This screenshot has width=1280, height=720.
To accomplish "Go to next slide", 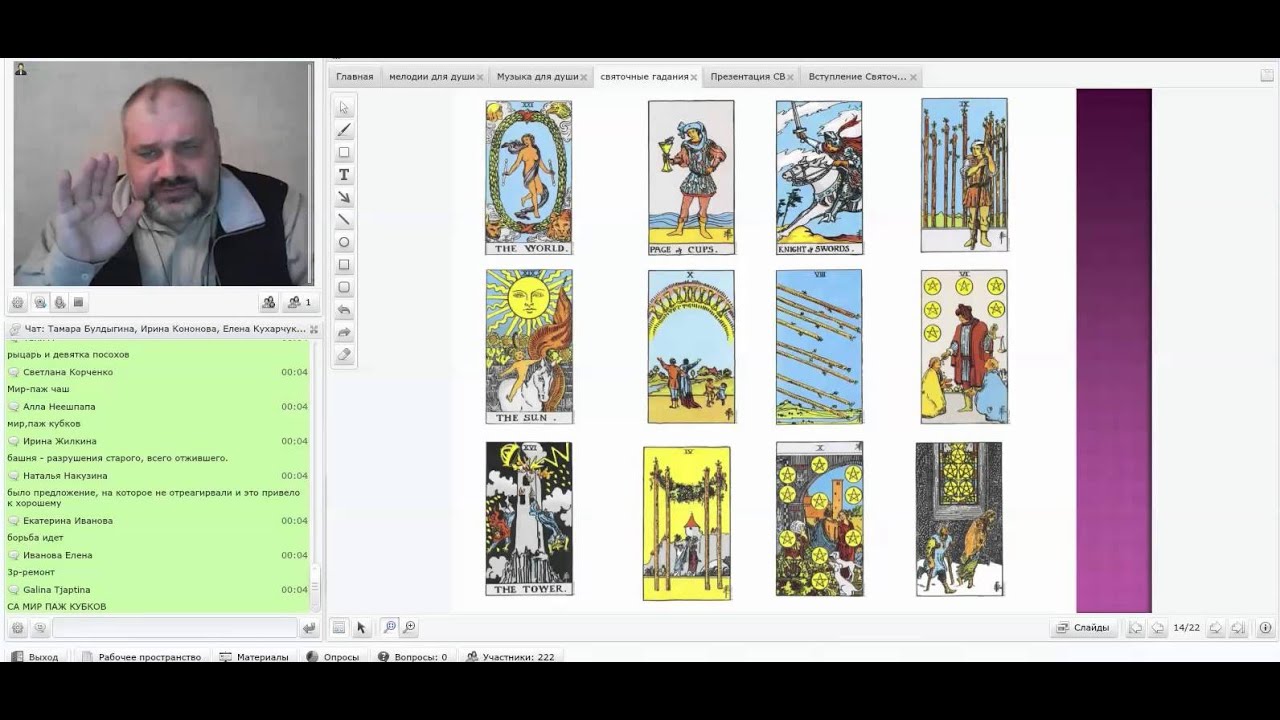I will tap(1216, 628).
